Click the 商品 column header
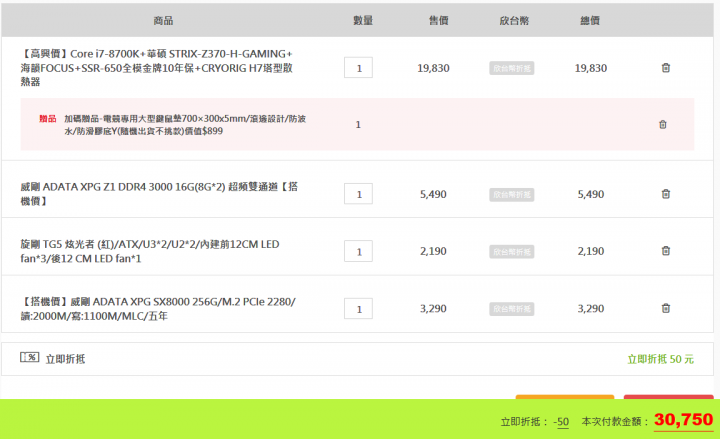This screenshot has height=439, width=720. click(x=163, y=20)
